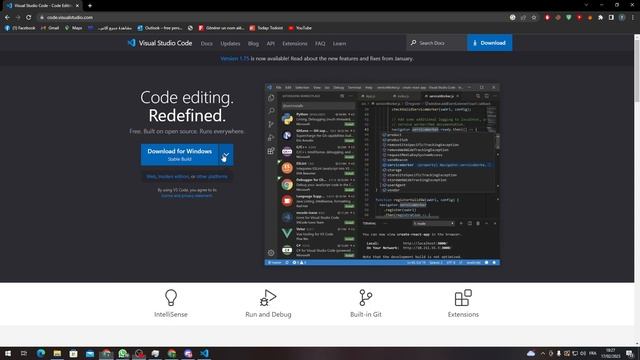Click the green shield extension icon
Viewport: 640px width, 360px height.
[569, 18]
